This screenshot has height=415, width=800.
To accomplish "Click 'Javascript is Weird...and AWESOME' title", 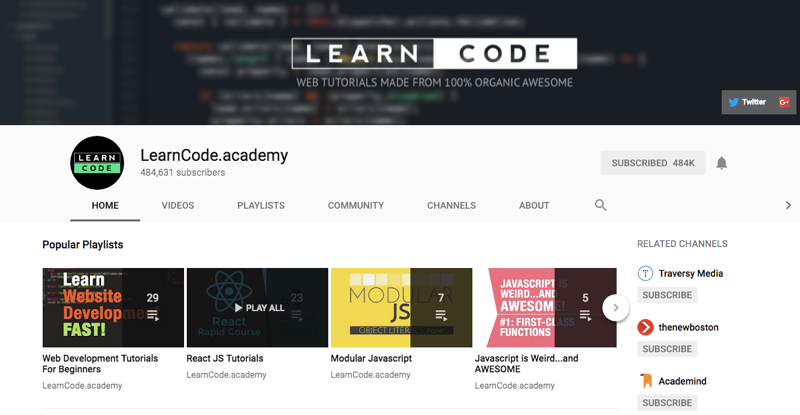I will 527,363.
